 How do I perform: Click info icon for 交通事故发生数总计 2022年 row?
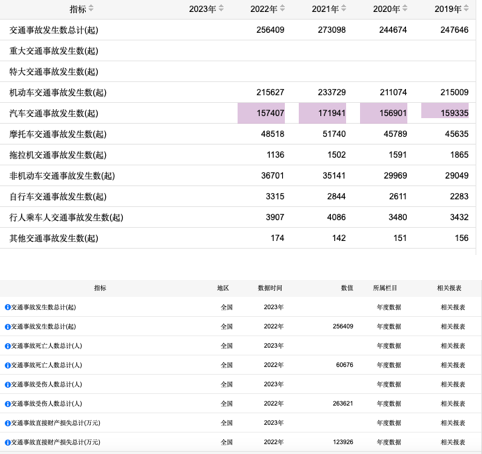8,327
